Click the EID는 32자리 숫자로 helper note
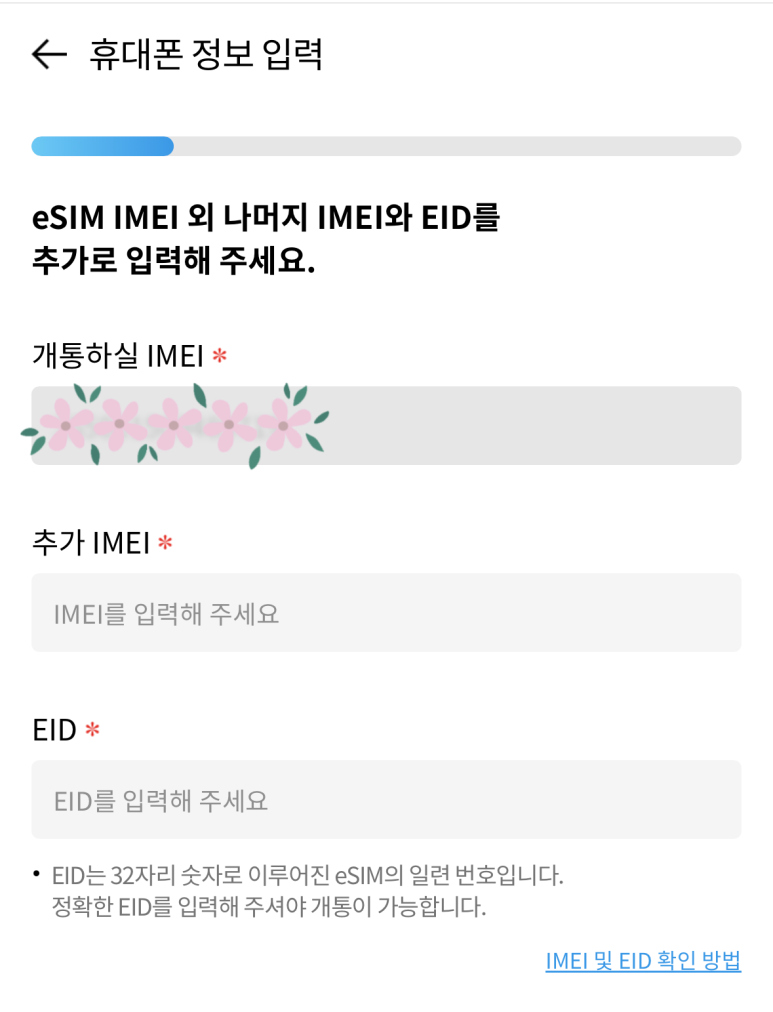This screenshot has height=1012, width=773. coord(308,876)
